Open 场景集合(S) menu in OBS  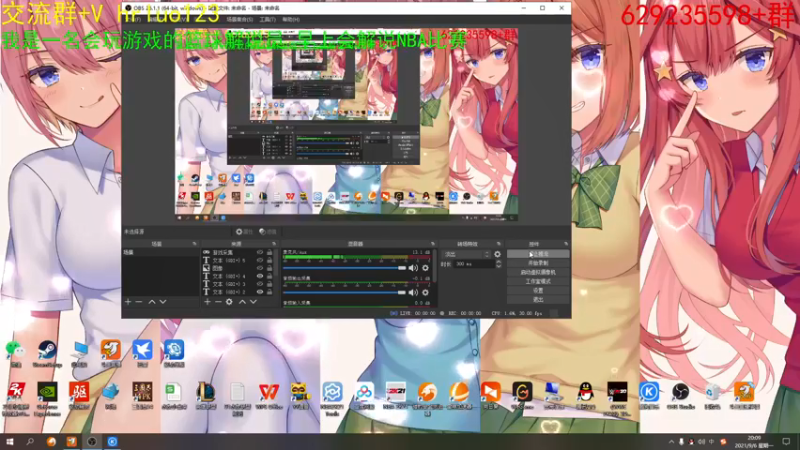(239, 19)
